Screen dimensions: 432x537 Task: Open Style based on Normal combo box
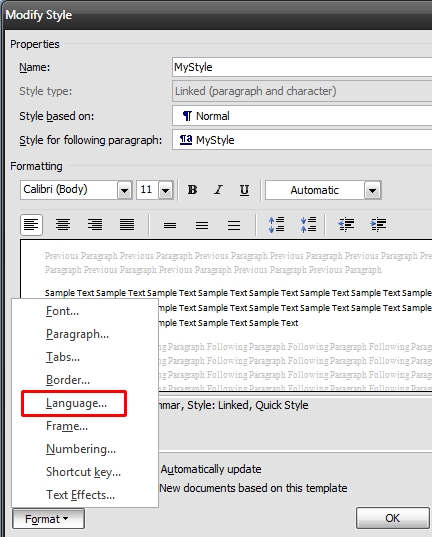[x=302, y=116]
